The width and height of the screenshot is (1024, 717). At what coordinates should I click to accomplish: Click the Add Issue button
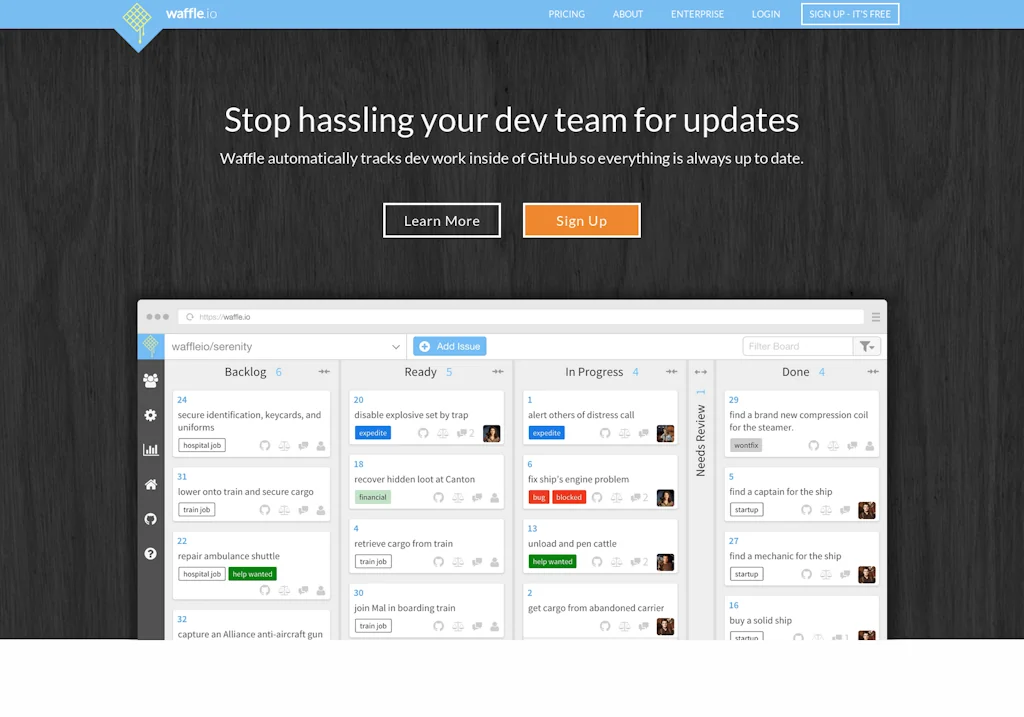(x=450, y=346)
